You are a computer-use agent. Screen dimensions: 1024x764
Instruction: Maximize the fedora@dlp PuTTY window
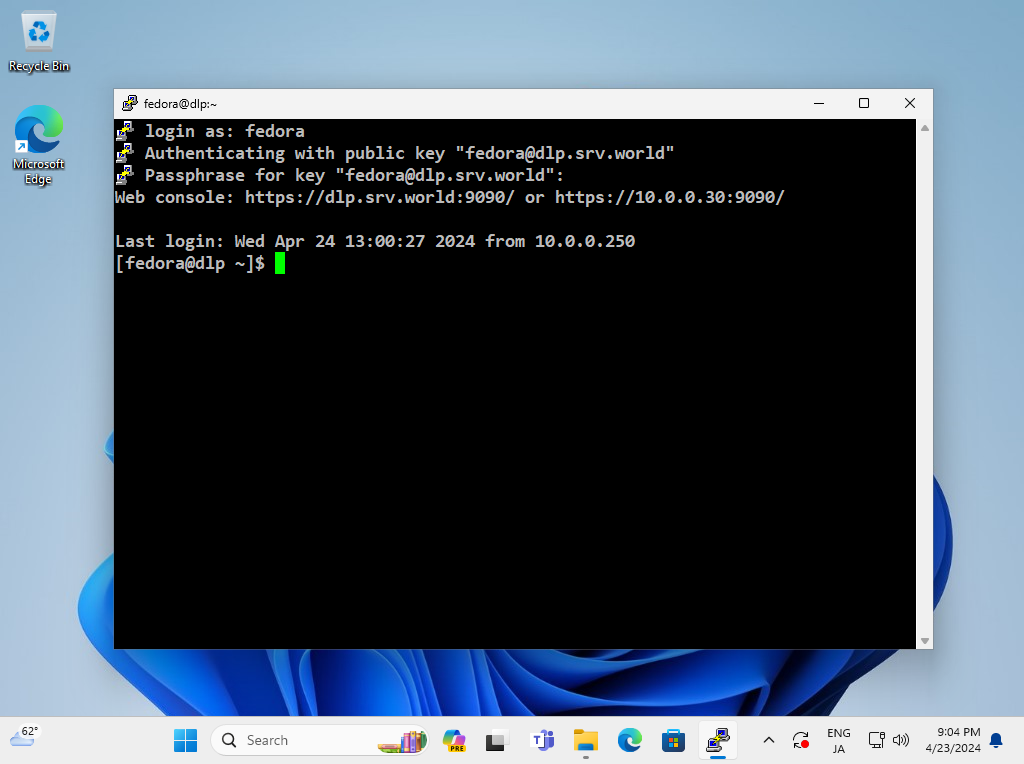[864, 103]
